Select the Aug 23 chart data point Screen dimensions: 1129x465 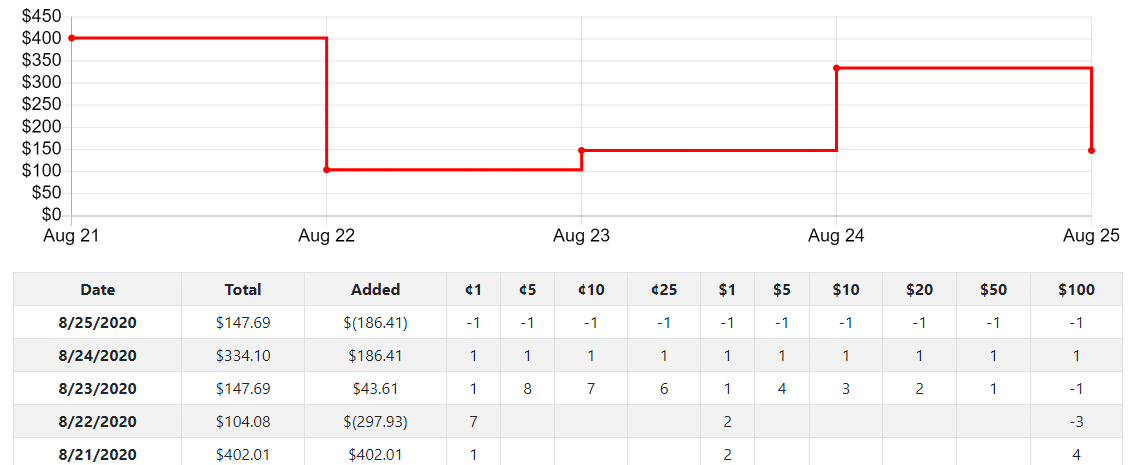pyautogui.click(x=581, y=150)
